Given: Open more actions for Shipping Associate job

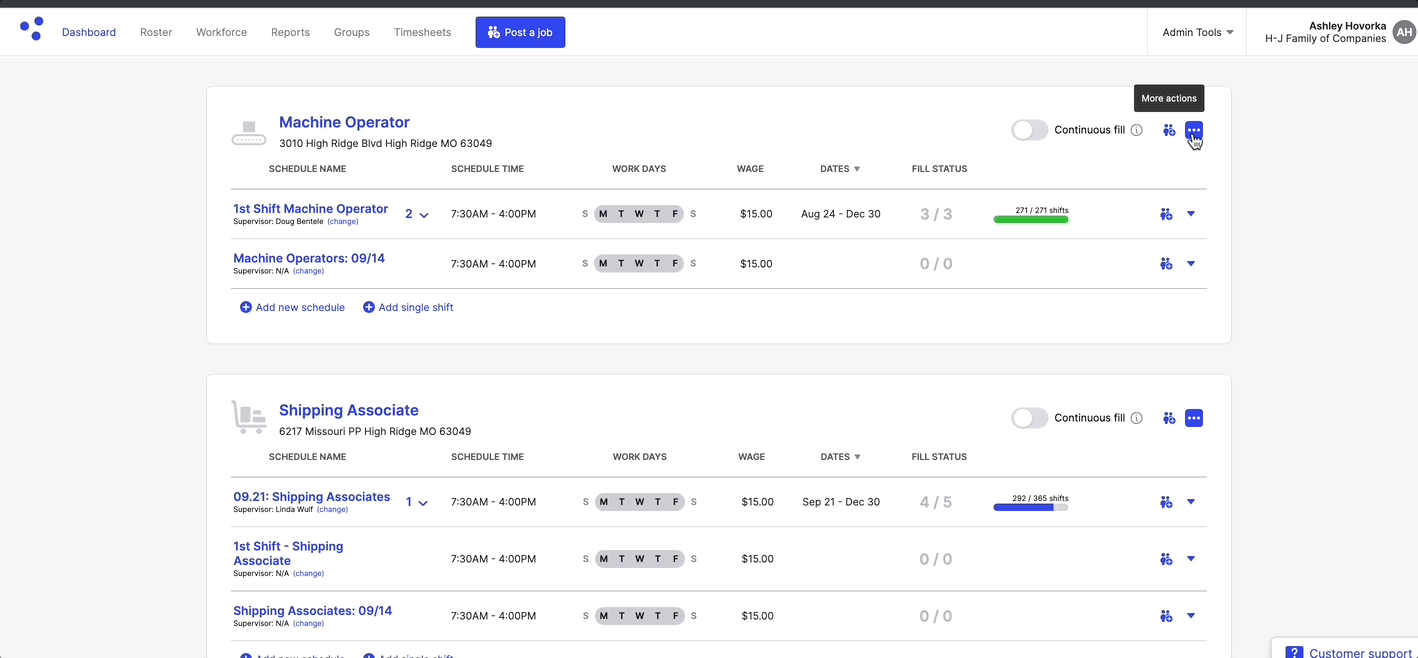Looking at the screenshot, I should [x=1194, y=418].
